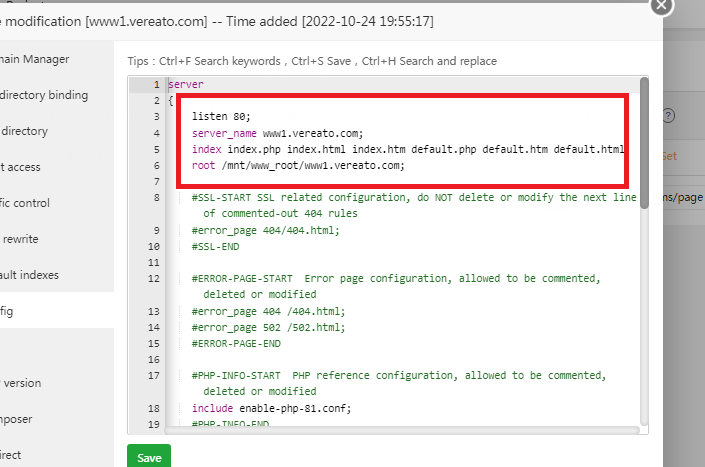
Task: Click the question mark help icon
Action: point(668,115)
